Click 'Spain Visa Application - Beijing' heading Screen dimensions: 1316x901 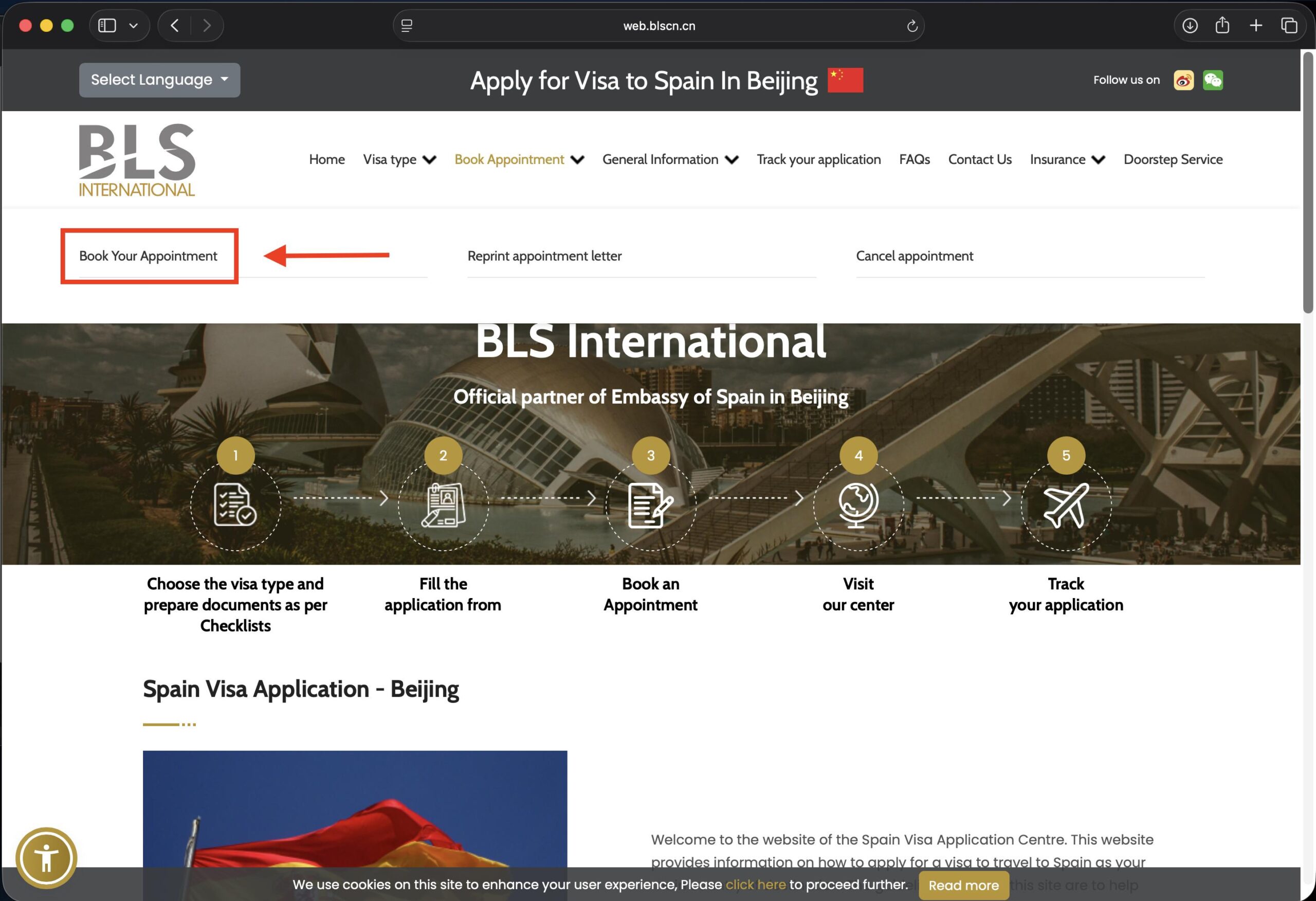pyautogui.click(x=301, y=690)
